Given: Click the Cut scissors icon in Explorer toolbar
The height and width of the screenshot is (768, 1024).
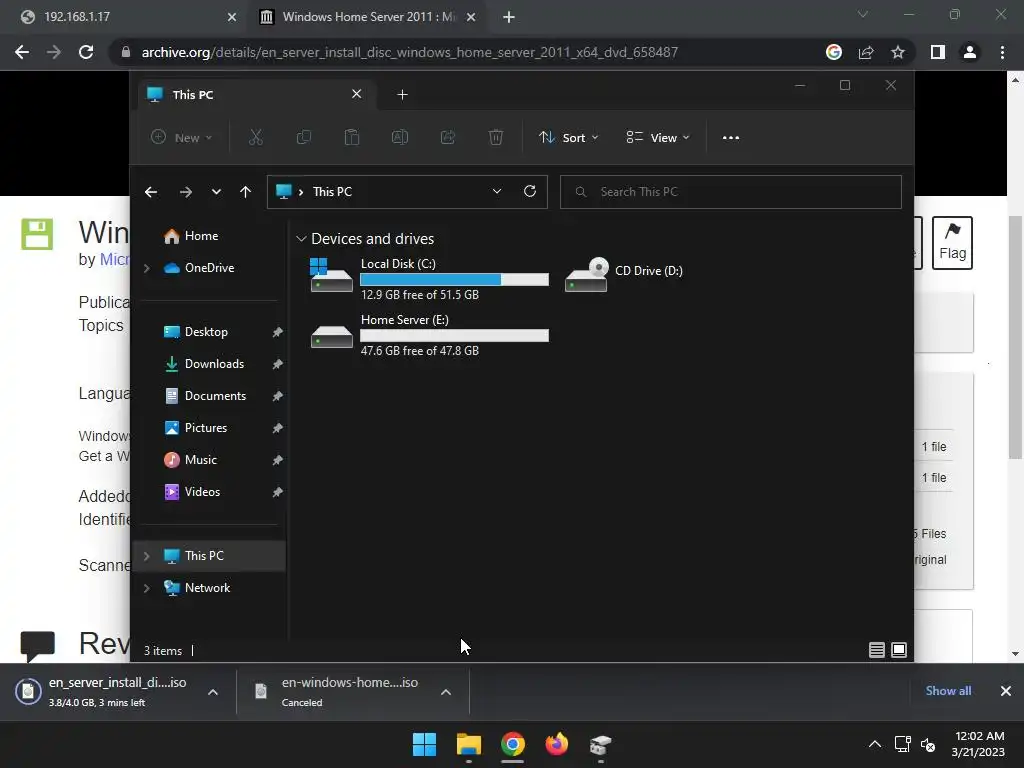Looking at the screenshot, I should 255,137.
